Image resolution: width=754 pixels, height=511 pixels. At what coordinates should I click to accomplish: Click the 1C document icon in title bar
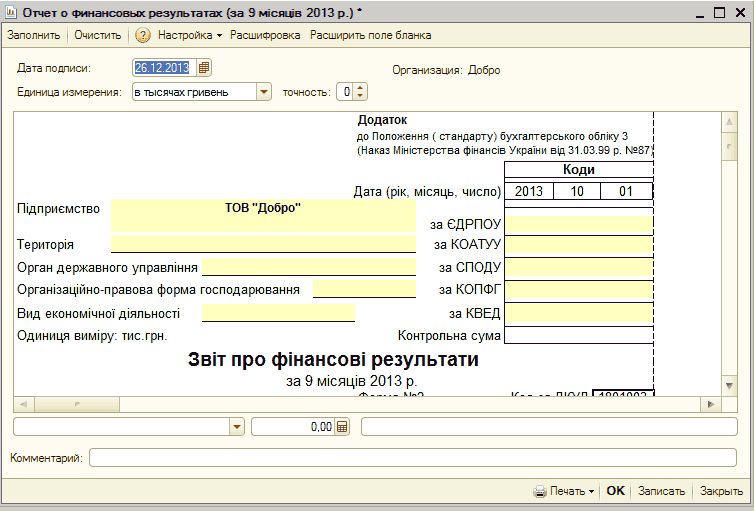(10, 11)
